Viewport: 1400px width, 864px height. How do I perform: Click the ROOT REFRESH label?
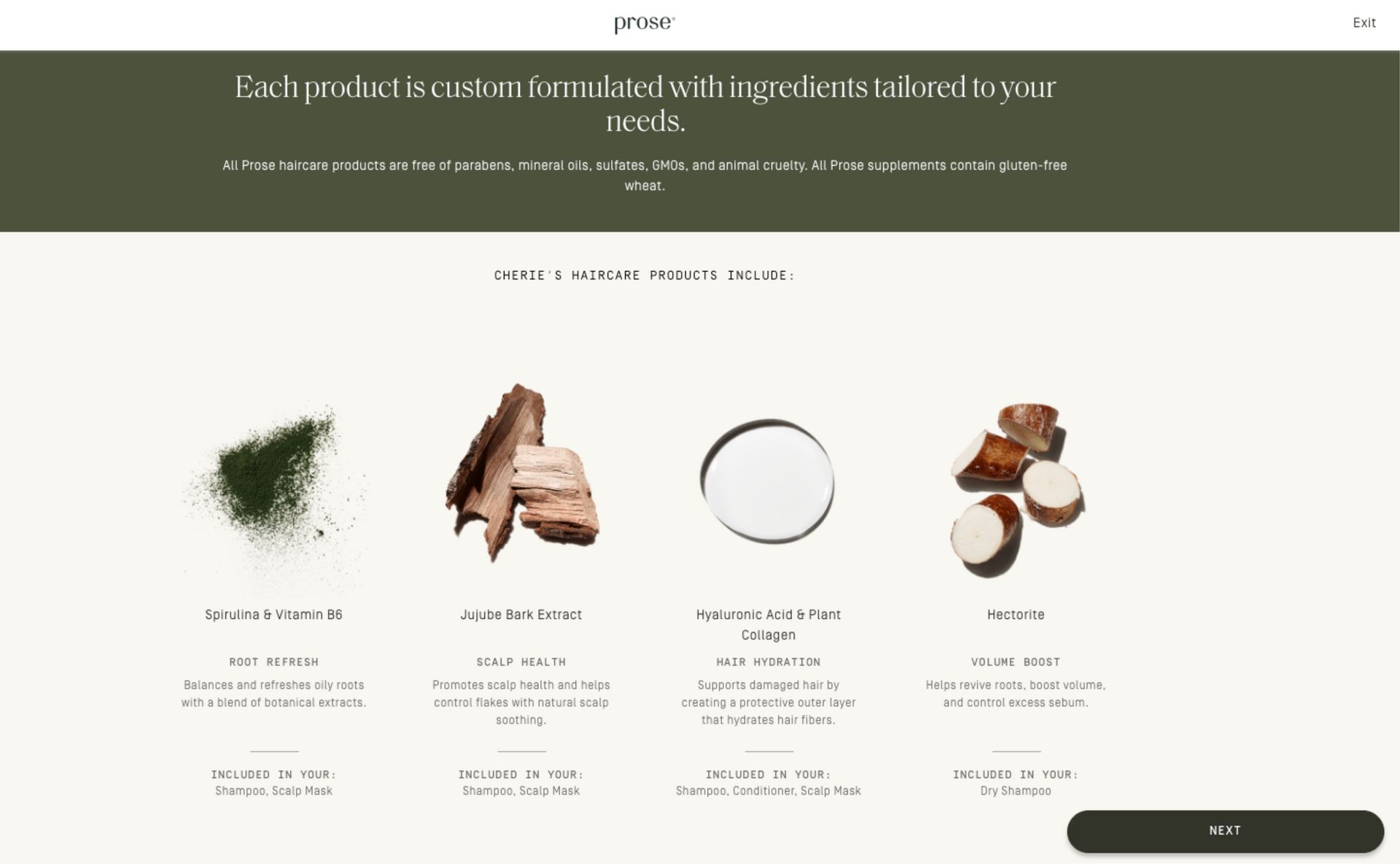(273, 662)
